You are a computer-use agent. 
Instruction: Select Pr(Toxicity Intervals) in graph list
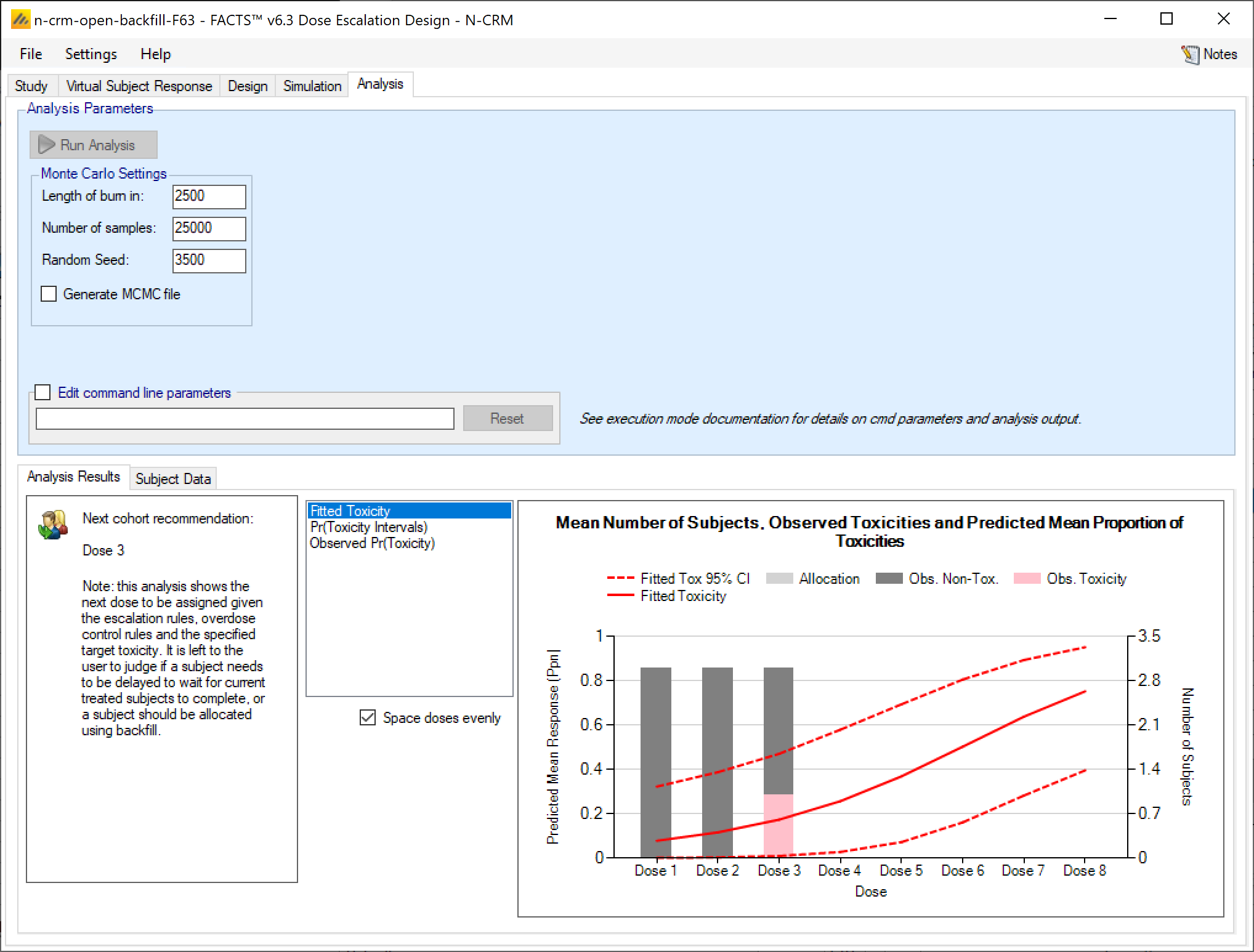(368, 527)
